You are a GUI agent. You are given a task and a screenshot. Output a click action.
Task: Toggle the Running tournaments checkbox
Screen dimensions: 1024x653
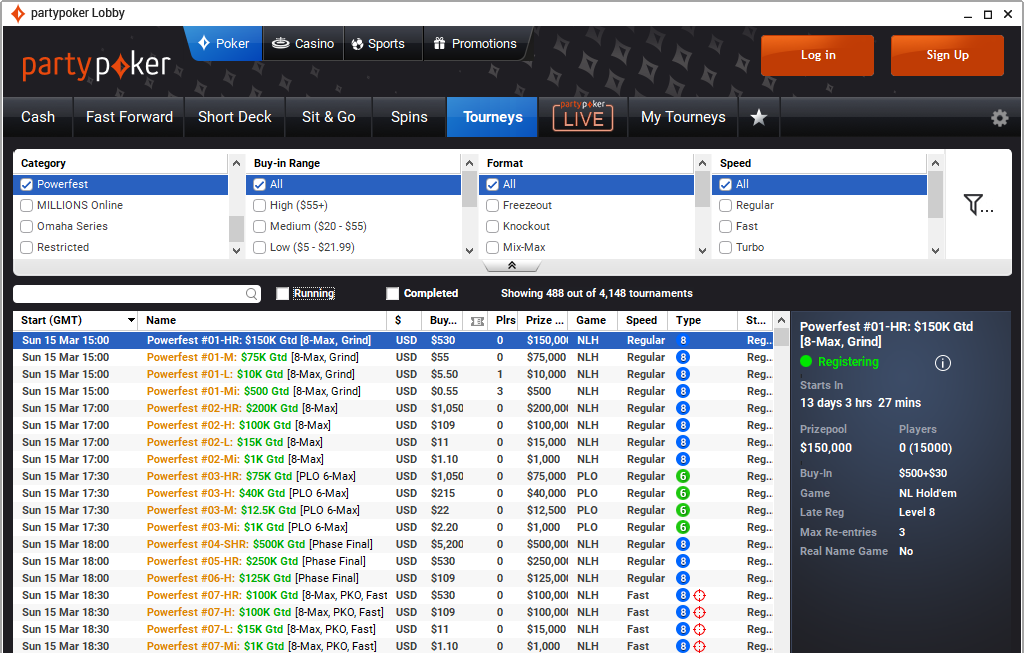coord(282,294)
